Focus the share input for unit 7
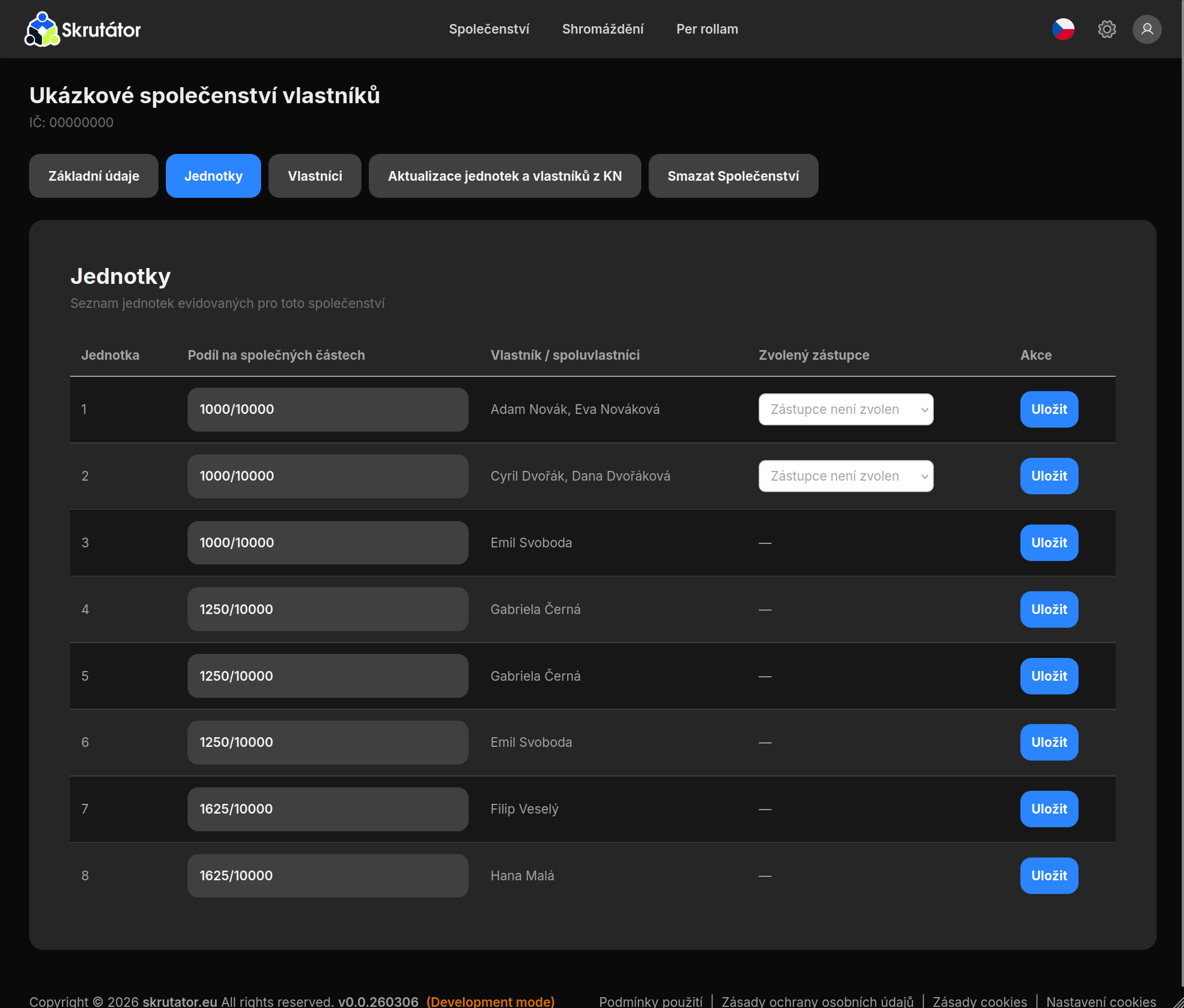Viewport: 1184px width, 1008px height. pos(327,809)
